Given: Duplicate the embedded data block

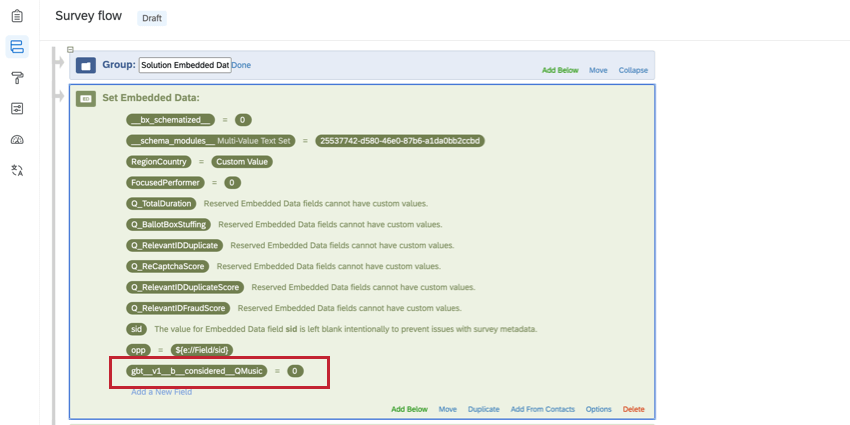Looking at the screenshot, I should 484,409.
